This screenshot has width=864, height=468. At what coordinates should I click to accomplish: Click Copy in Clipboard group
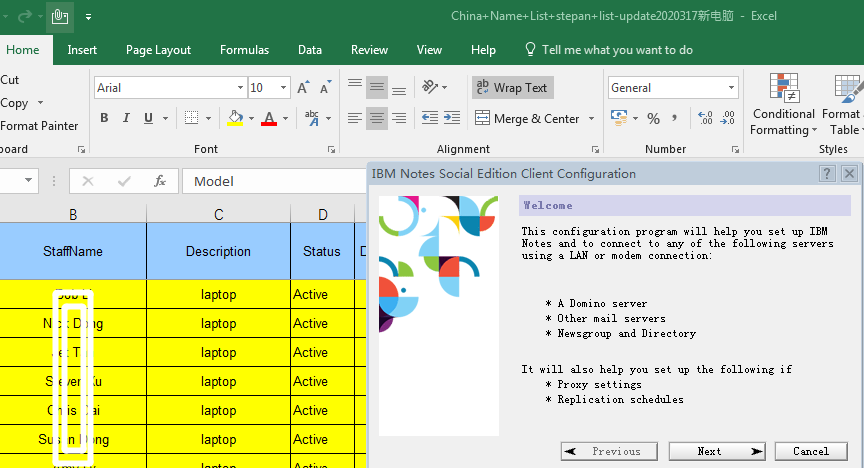point(14,103)
